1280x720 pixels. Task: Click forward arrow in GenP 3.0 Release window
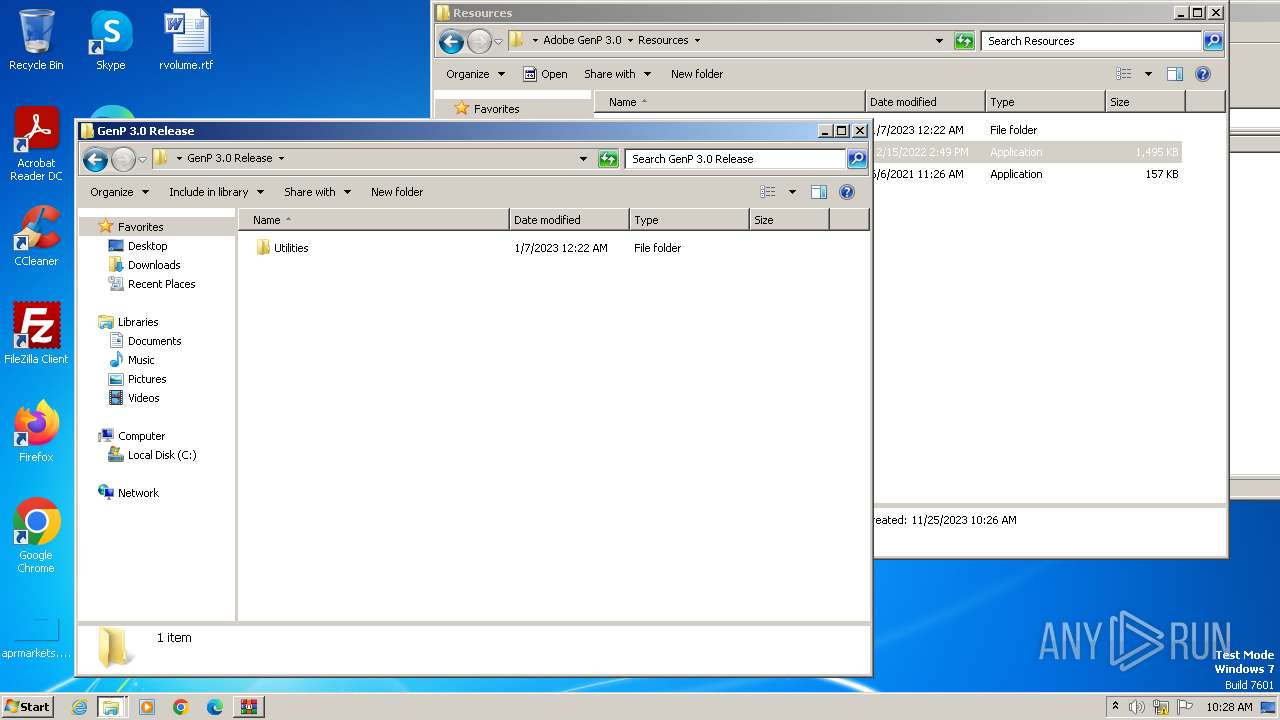click(x=123, y=159)
